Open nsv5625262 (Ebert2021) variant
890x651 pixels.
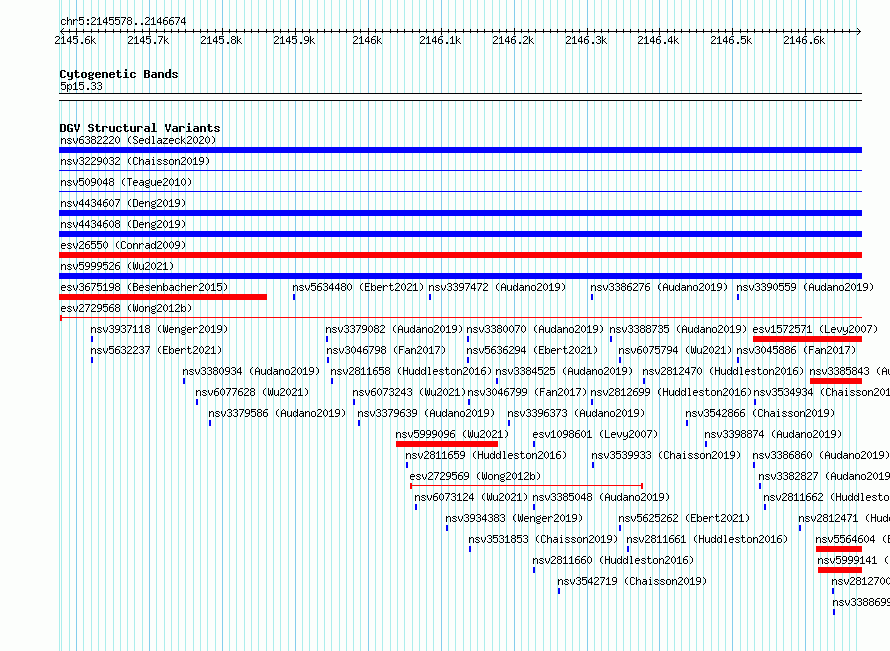684,518
